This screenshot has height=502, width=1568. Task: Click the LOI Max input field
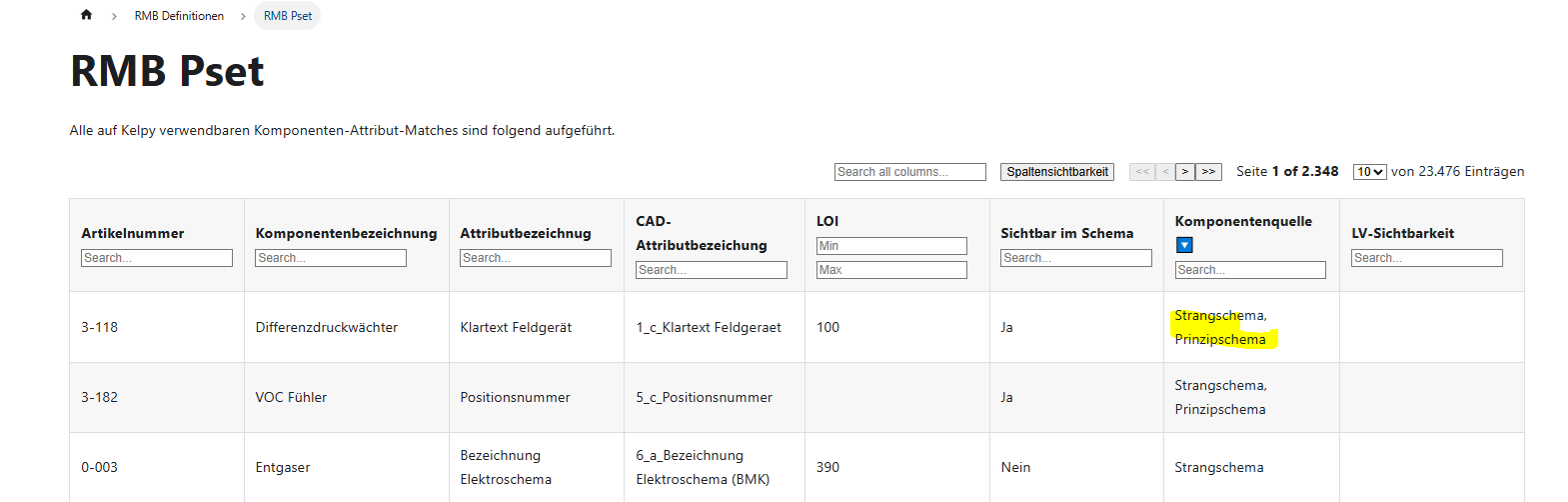pyautogui.click(x=891, y=270)
